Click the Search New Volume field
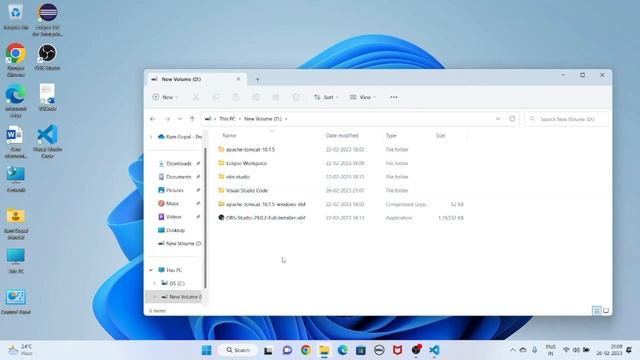The height and width of the screenshot is (360, 640). (x=567, y=119)
